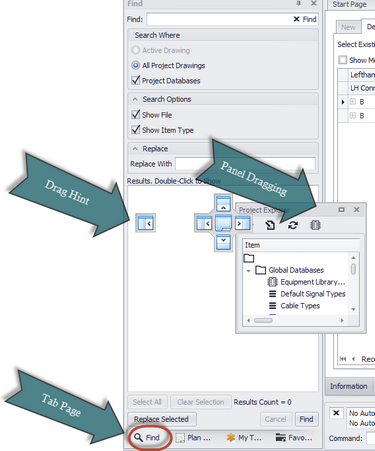Viewport: 375px width, 451px height.
Task: Clear the Find text with the X icon
Action: click(x=296, y=19)
